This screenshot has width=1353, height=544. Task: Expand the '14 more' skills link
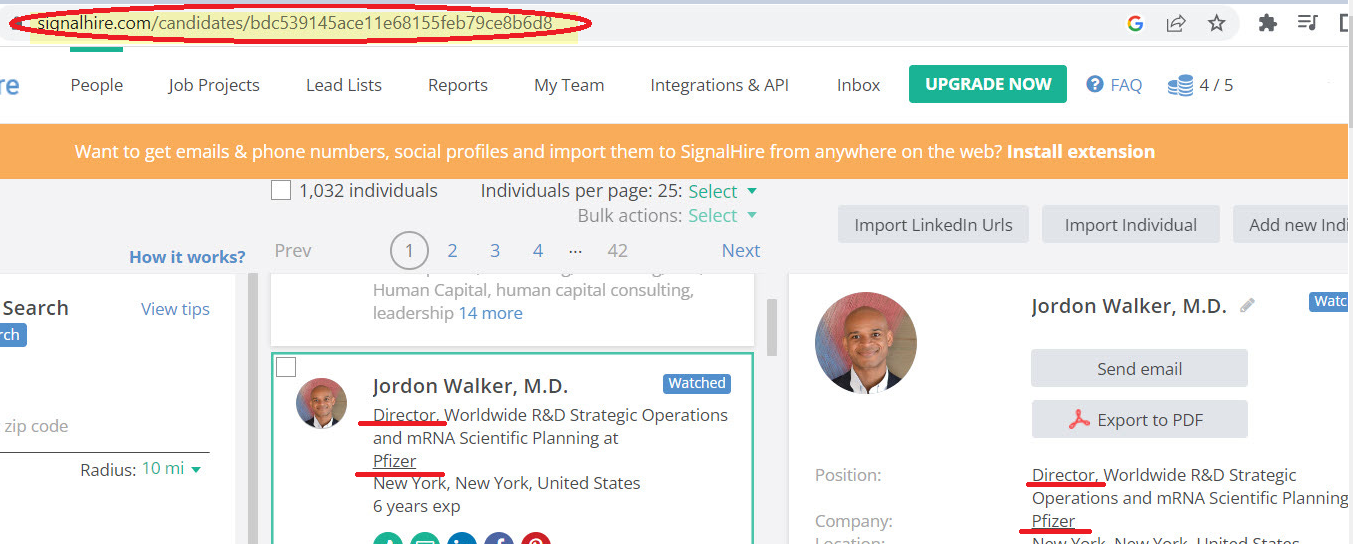coord(490,313)
